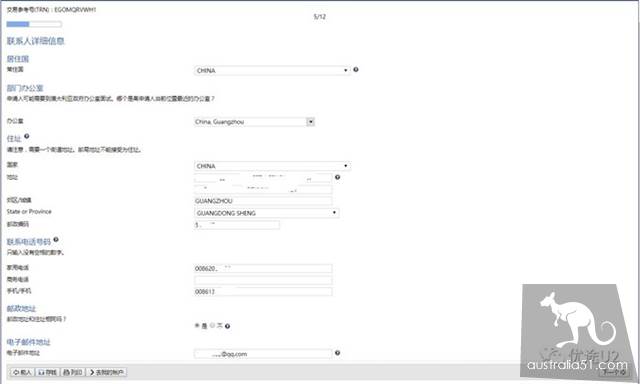Click the go to my account button
This screenshot has height=384, width=640.
tap(107, 372)
